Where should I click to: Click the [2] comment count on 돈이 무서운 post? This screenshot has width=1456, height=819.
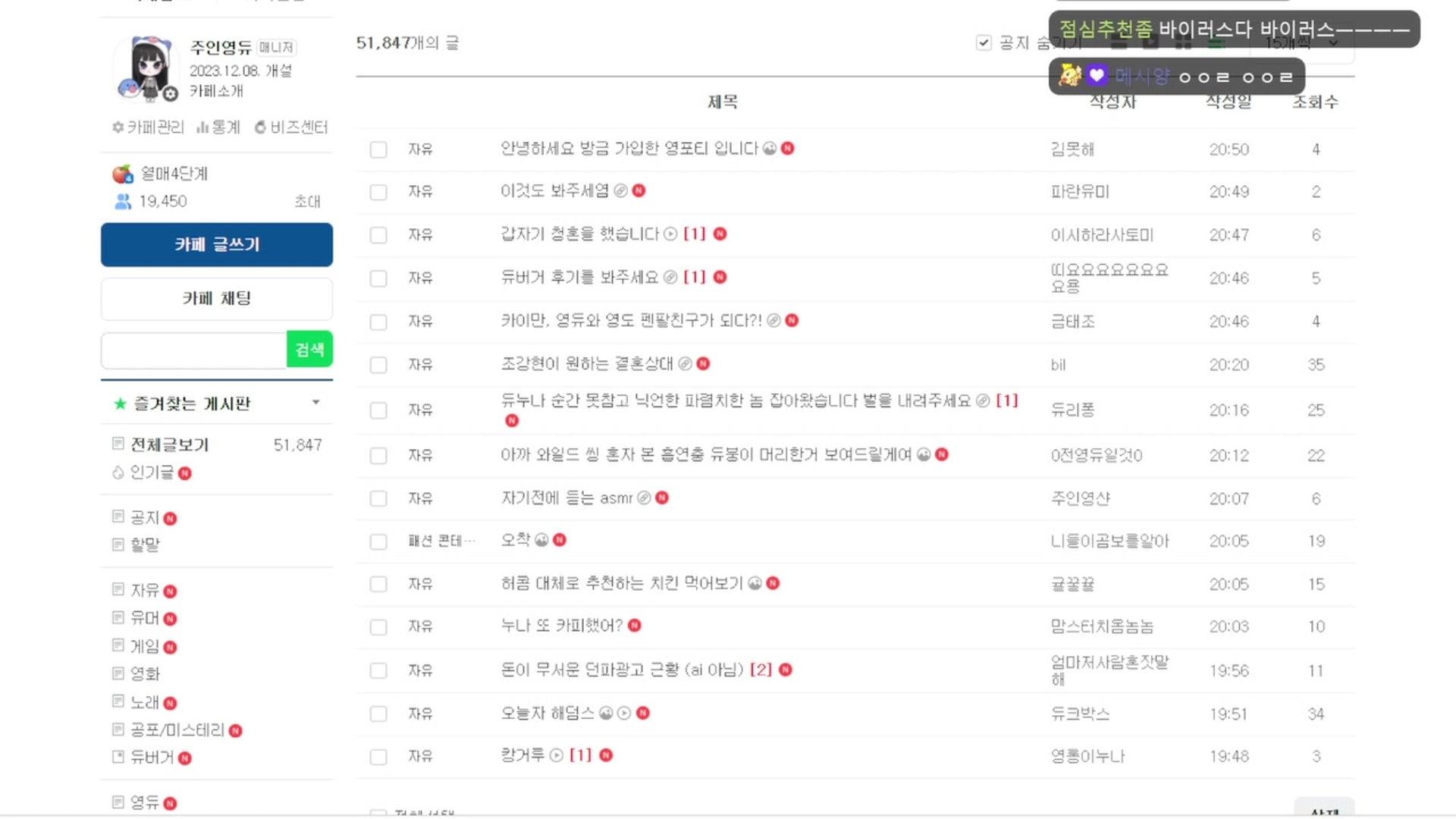coord(761,670)
